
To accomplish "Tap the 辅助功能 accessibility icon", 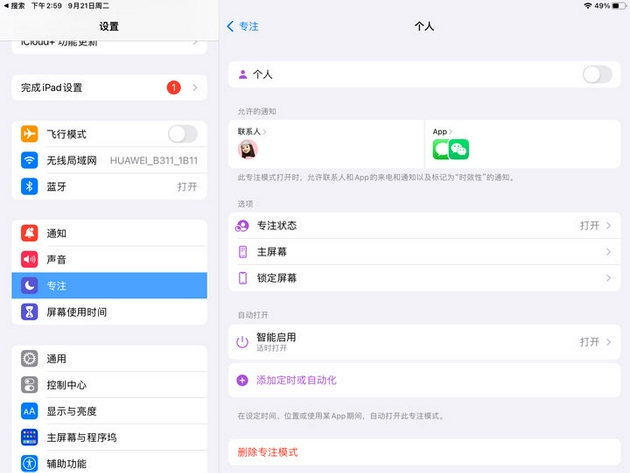I will (x=29, y=463).
